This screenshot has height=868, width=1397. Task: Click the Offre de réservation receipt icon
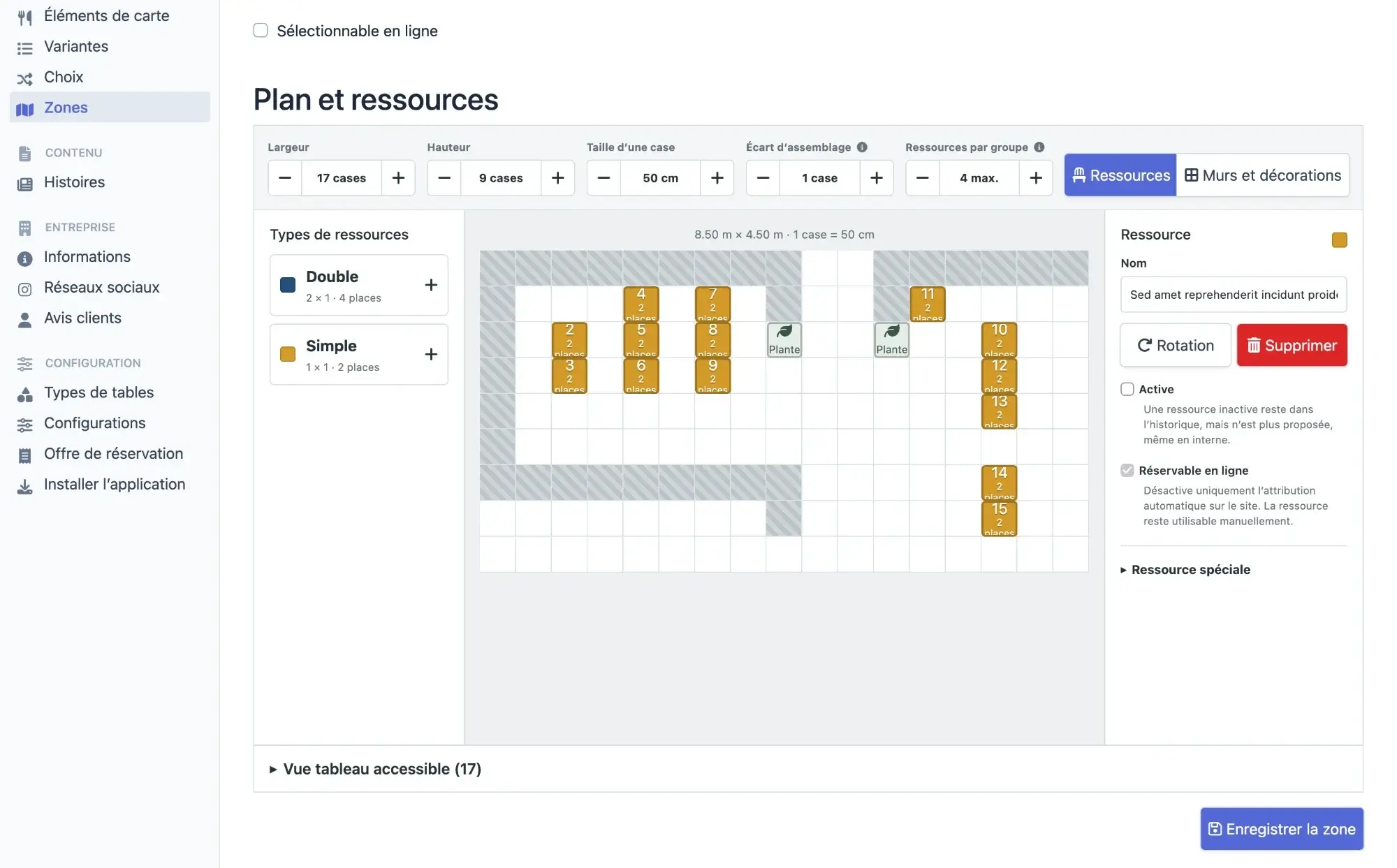(x=24, y=455)
